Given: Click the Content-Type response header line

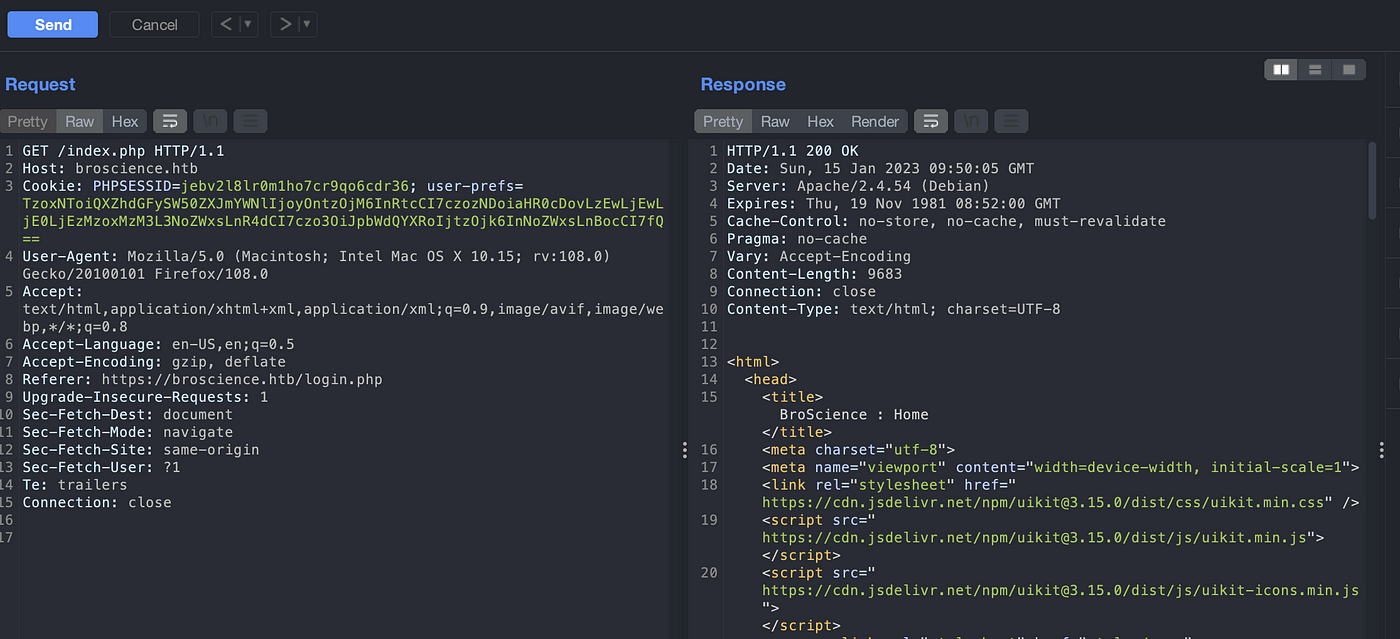Looking at the screenshot, I should (x=893, y=309).
